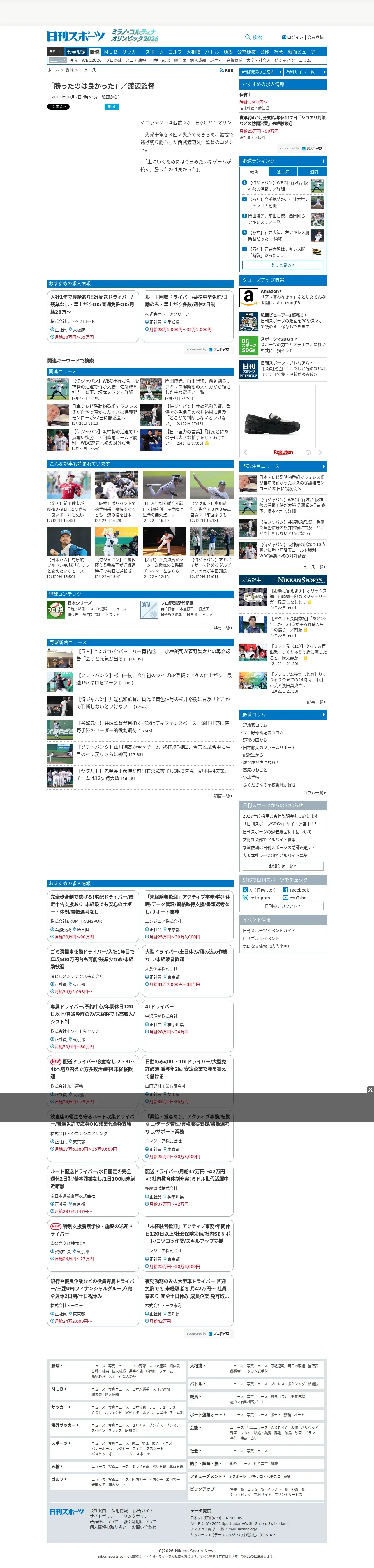Go to ホーム in the black nav tab

pyautogui.click(x=55, y=52)
